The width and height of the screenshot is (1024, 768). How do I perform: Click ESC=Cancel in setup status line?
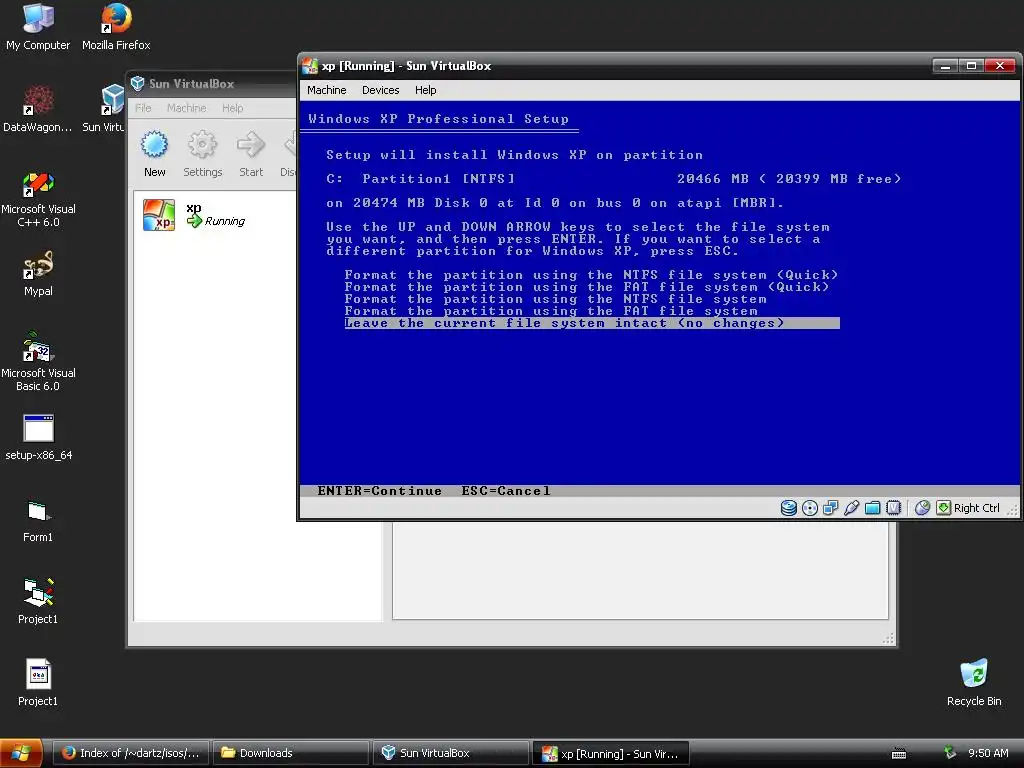click(505, 491)
